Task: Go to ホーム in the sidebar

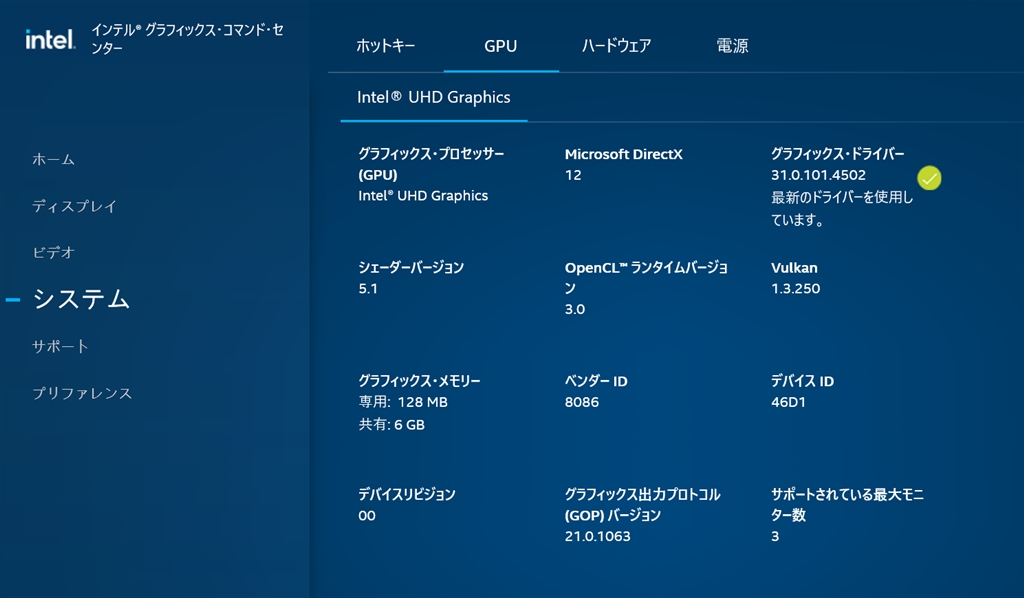Action: (x=54, y=159)
